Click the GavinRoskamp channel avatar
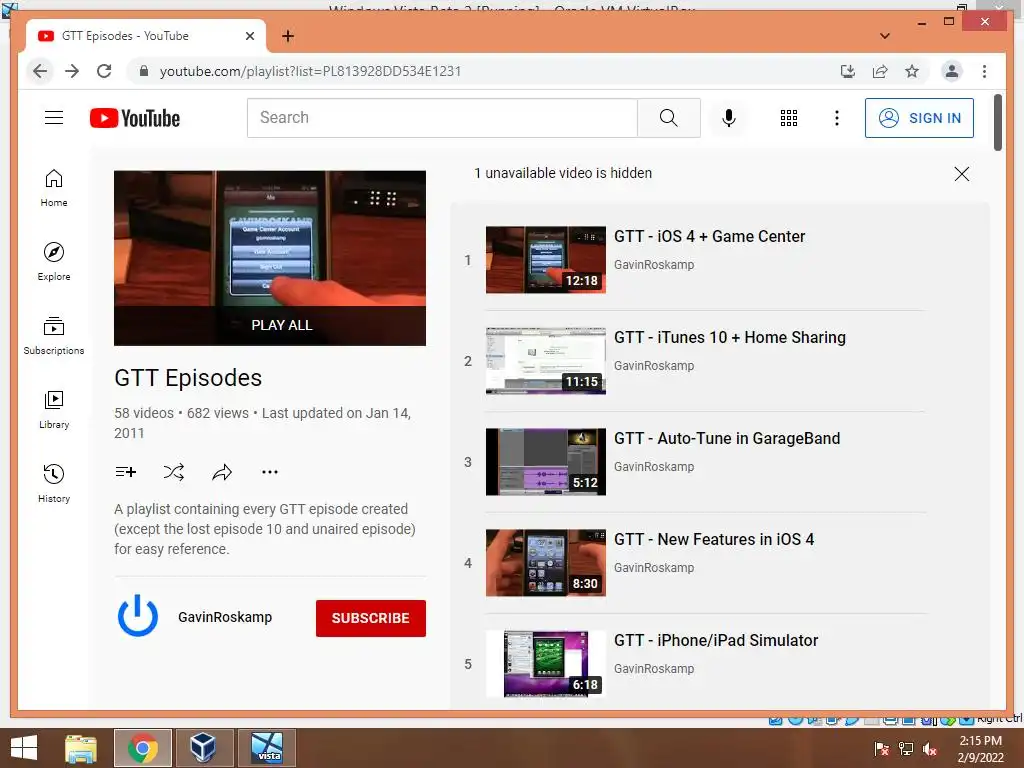 click(137, 615)
